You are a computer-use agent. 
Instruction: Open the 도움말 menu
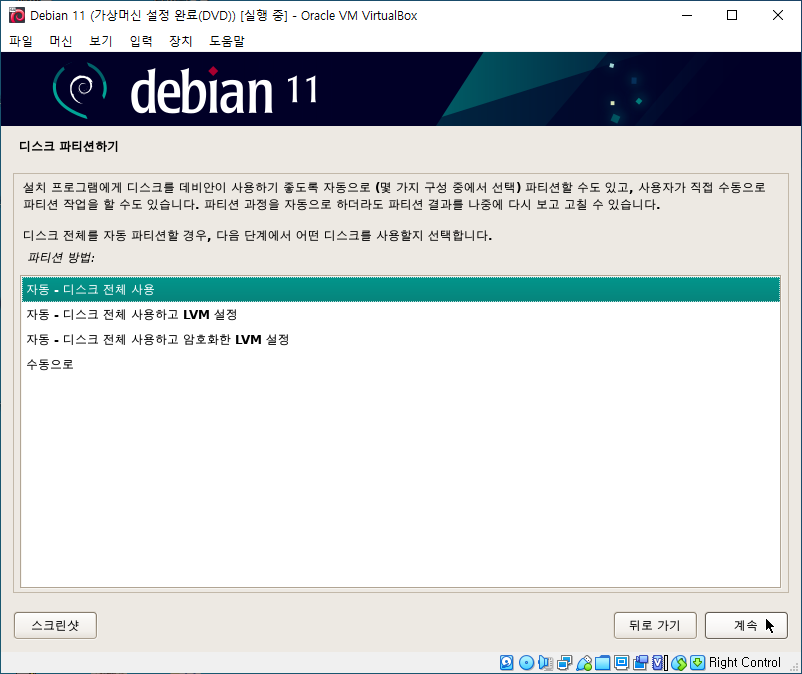[227, 41]
